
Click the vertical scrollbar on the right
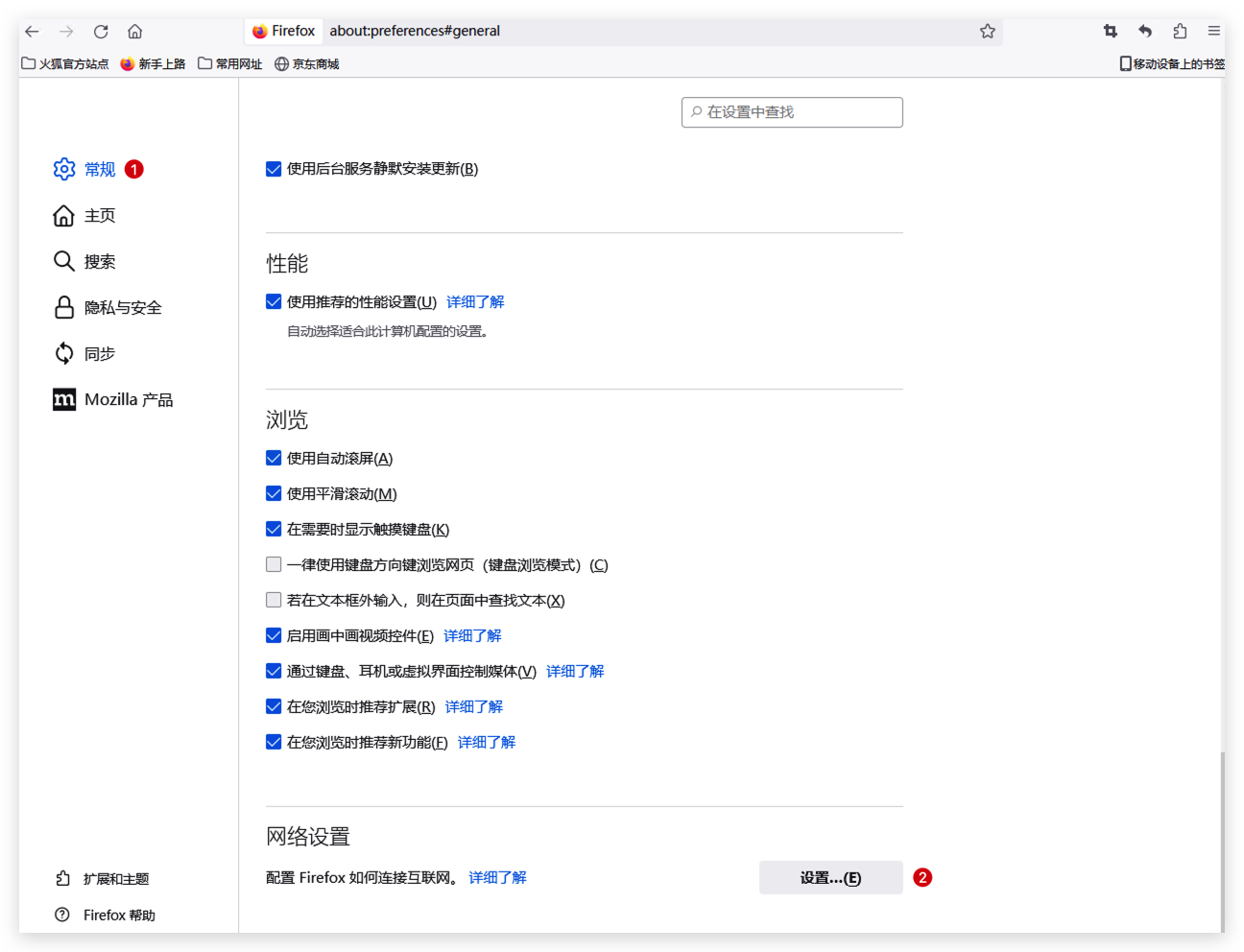1222,835
